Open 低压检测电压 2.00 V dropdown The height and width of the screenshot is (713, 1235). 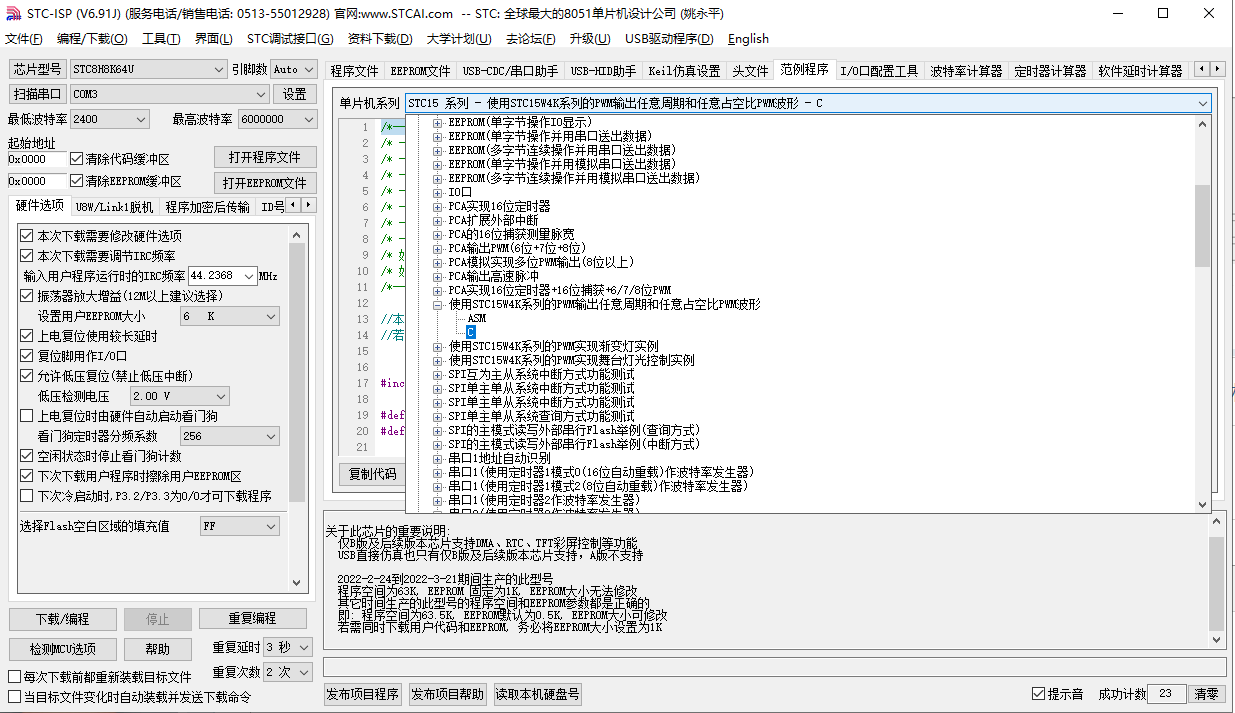180,396
